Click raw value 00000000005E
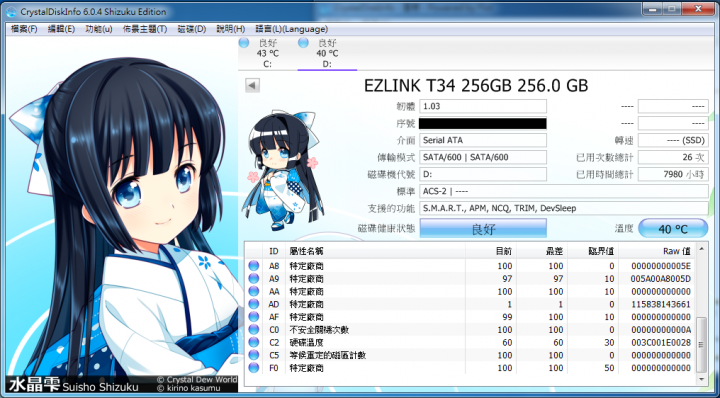The image size is (720, 398). [x=661, y=266]
